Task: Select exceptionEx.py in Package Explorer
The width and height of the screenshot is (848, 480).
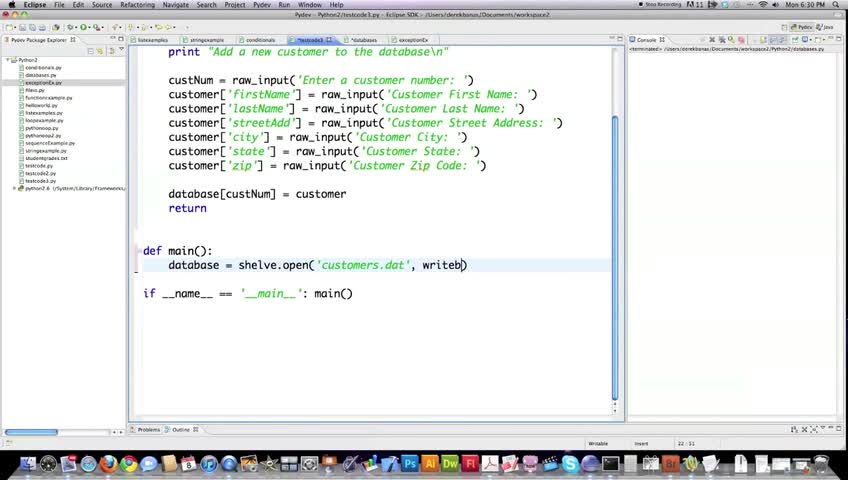Action: coord(43,83)
